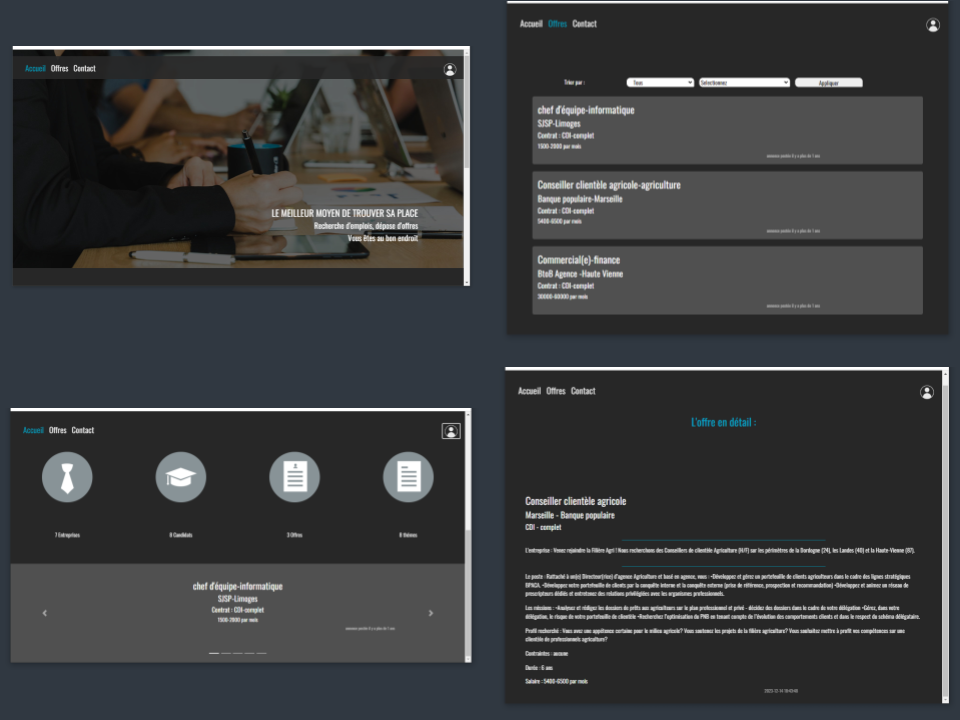
Task: Click profile icon on the offers list page
Action: 933,25
